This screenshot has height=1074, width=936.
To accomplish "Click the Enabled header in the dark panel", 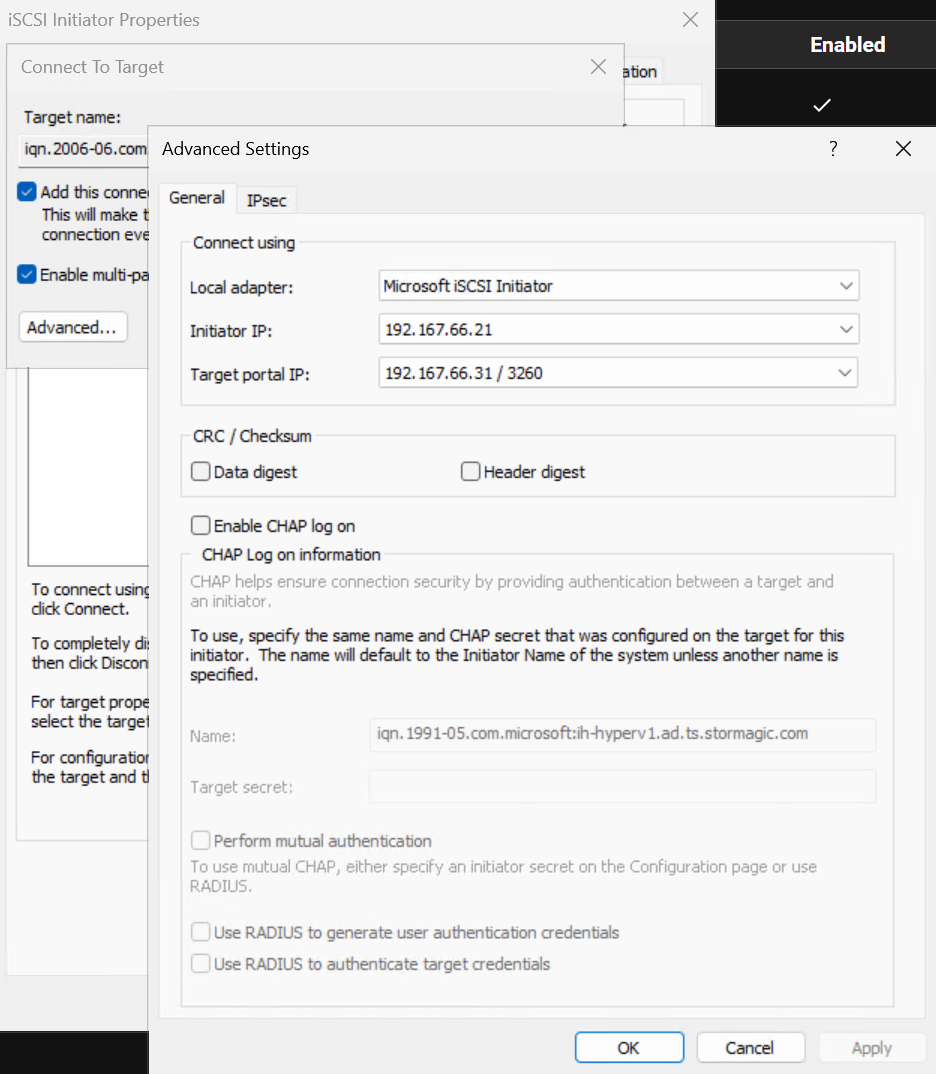I will point(848,45).
